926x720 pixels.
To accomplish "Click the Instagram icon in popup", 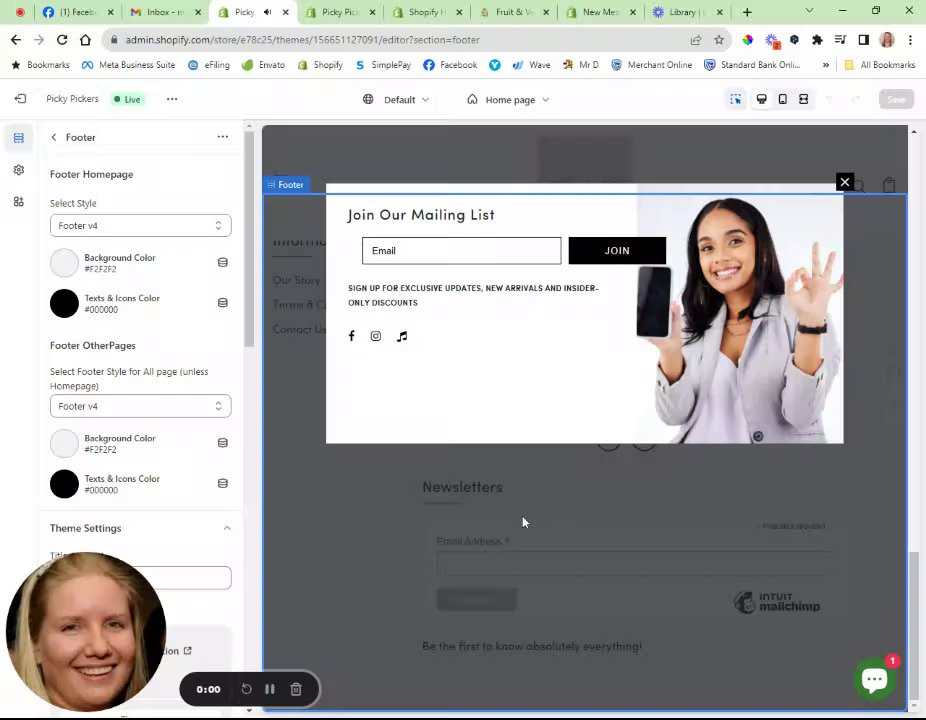I will 376,336.
